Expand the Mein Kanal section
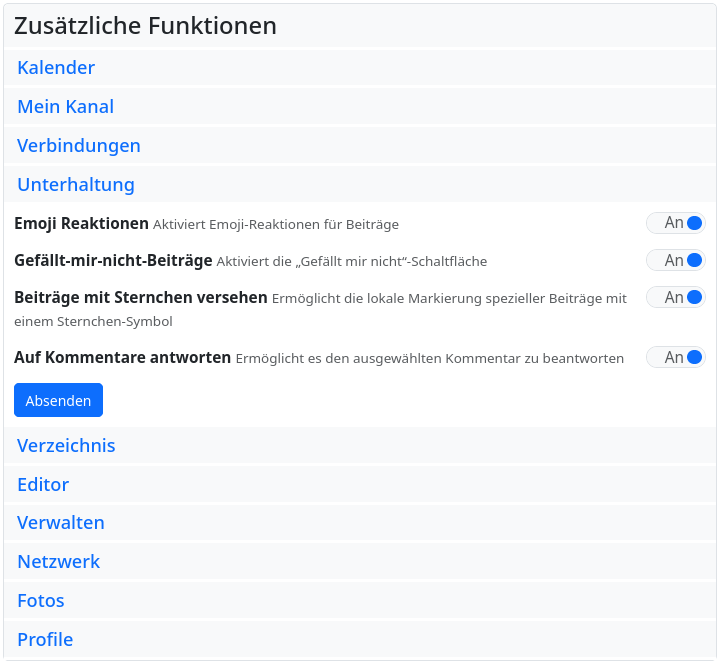 66,107
